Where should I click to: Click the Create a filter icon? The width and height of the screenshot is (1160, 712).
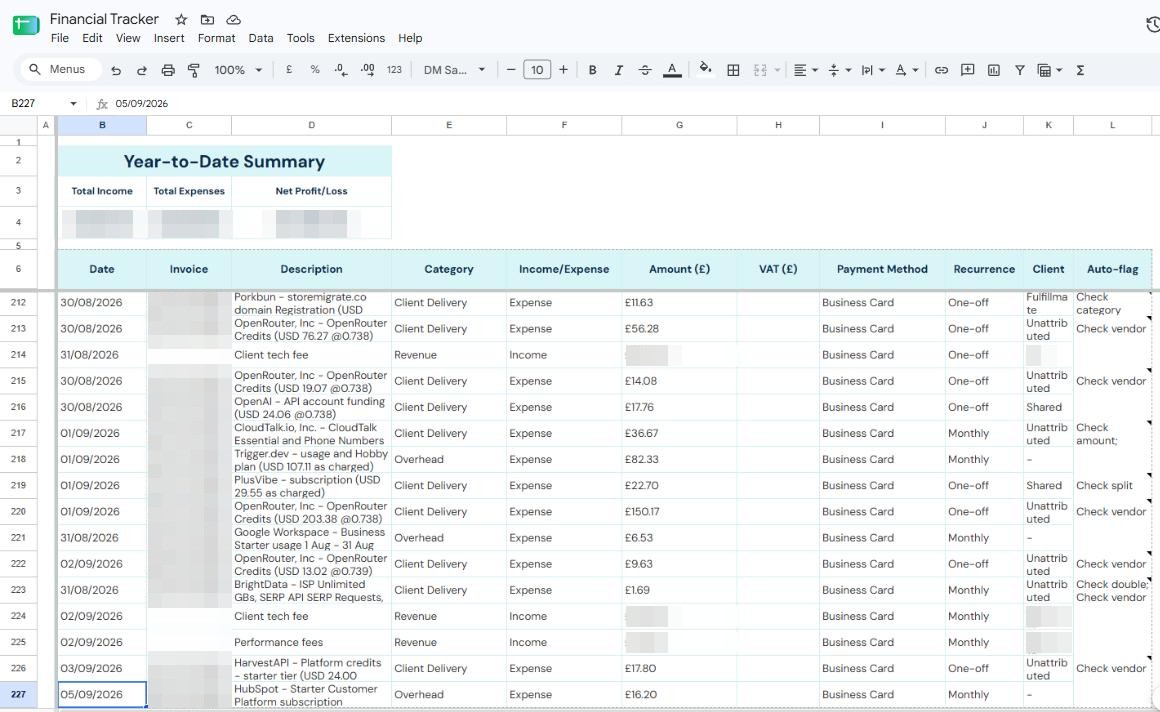(x=1019, y=70)
